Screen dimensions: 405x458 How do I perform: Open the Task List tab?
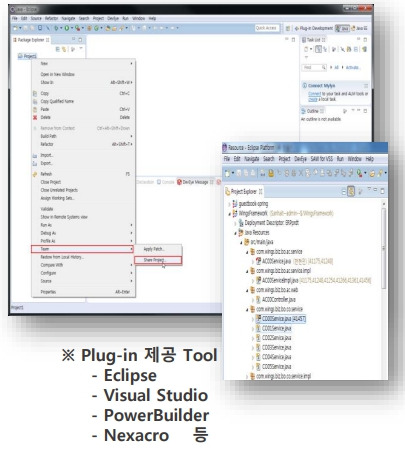314,40
